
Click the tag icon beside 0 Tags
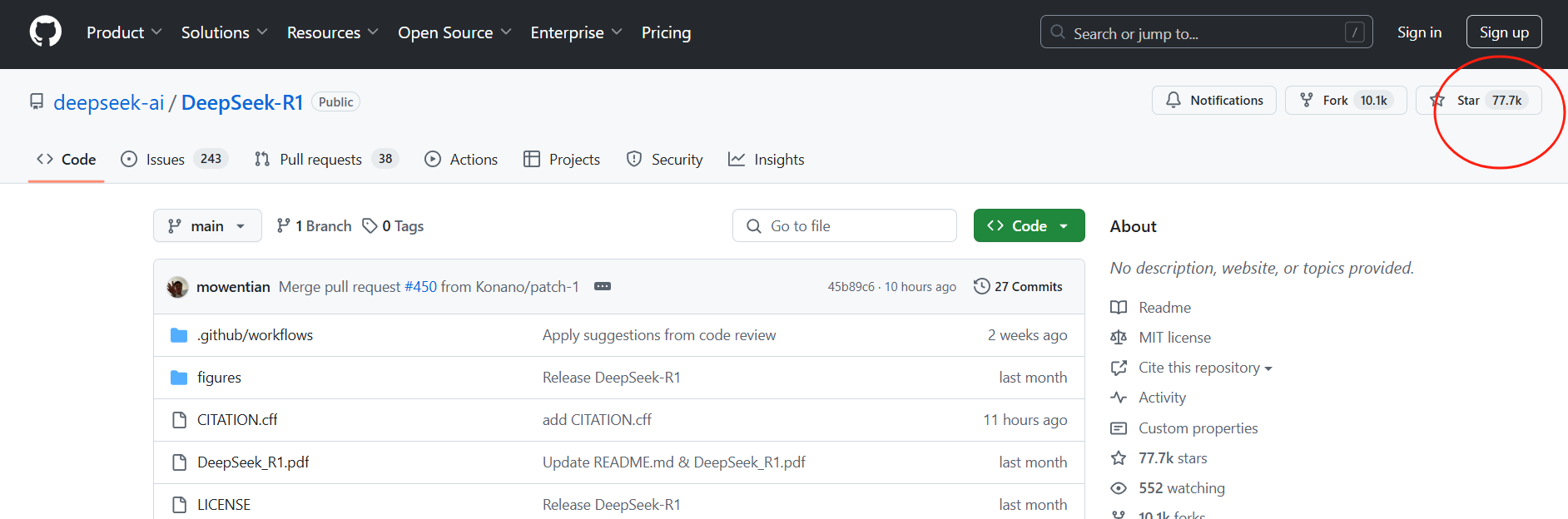pos(370,225)
